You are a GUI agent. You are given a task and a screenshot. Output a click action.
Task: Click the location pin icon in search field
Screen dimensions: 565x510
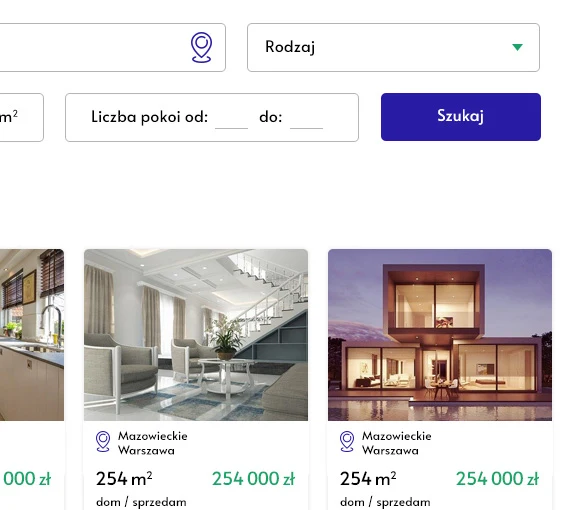201,47
